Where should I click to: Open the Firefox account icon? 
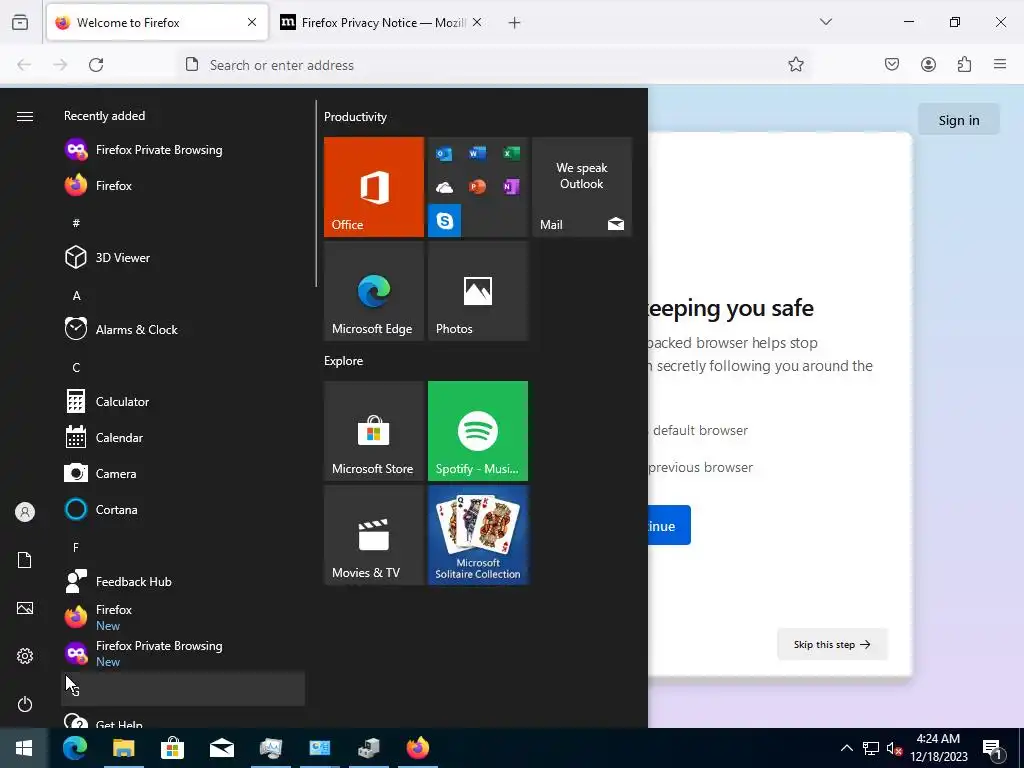tap(928, 65)
